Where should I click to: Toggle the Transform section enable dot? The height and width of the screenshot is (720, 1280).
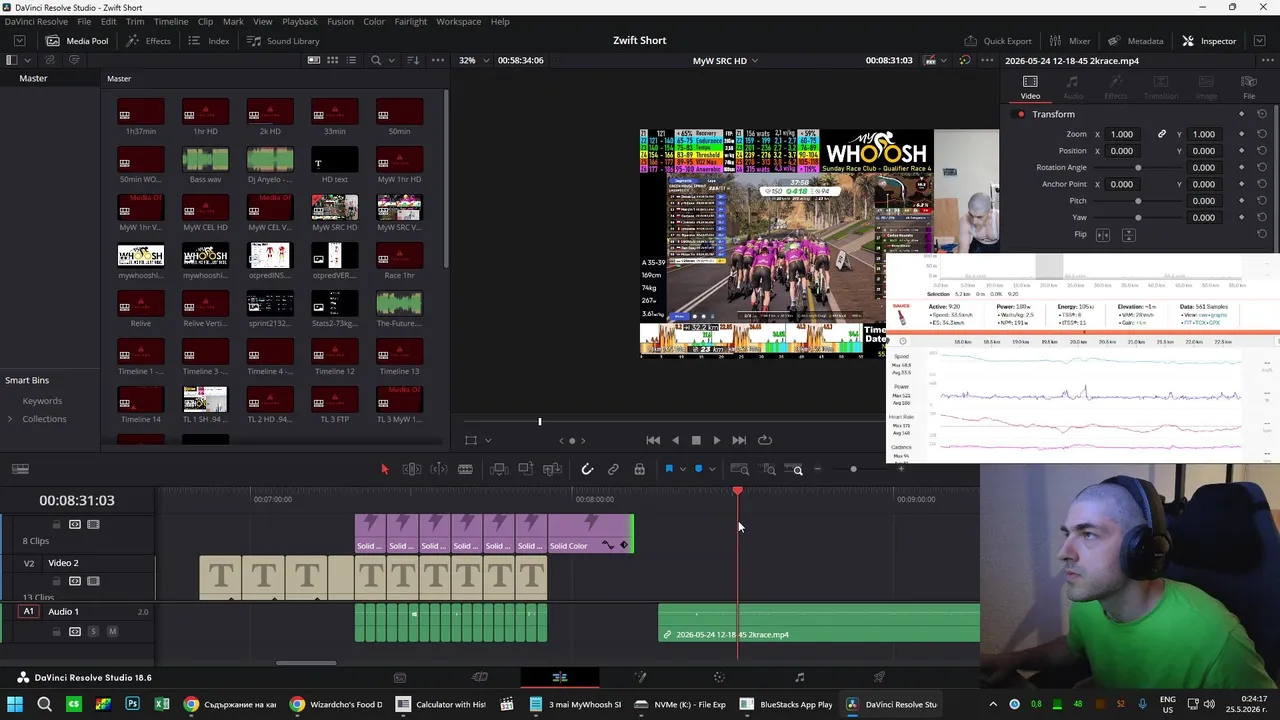(1020, 114)
